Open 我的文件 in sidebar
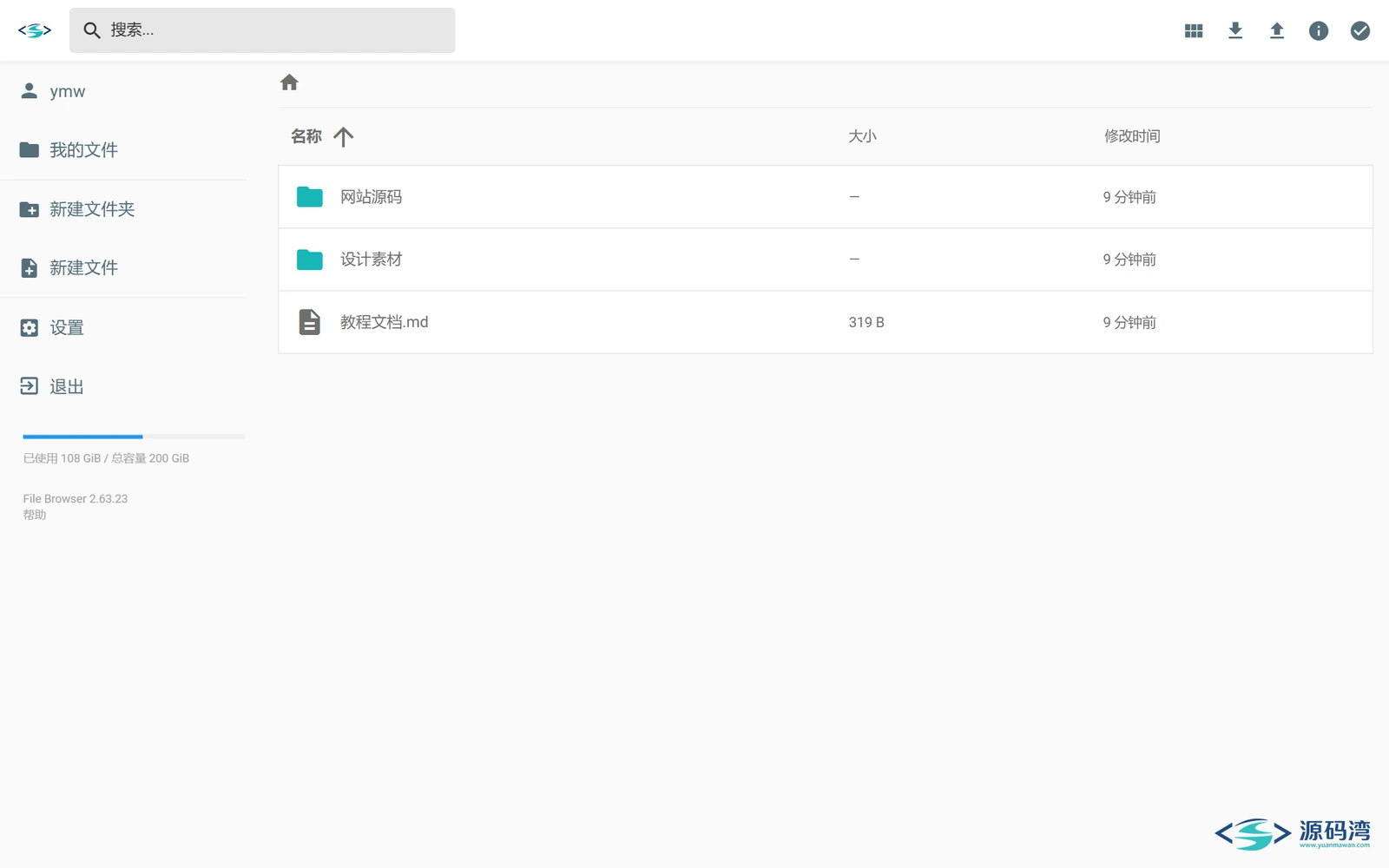This screenshot has width=1389, height=868. click(125, 150)
